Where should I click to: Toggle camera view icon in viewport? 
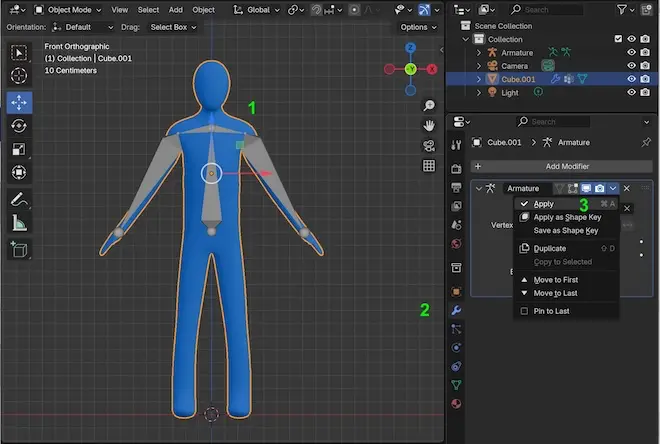click(x=429, y=146)
